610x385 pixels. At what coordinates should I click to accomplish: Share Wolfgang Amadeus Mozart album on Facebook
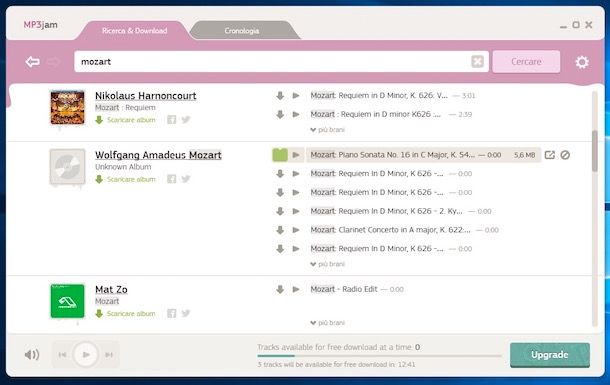point(172,179)
